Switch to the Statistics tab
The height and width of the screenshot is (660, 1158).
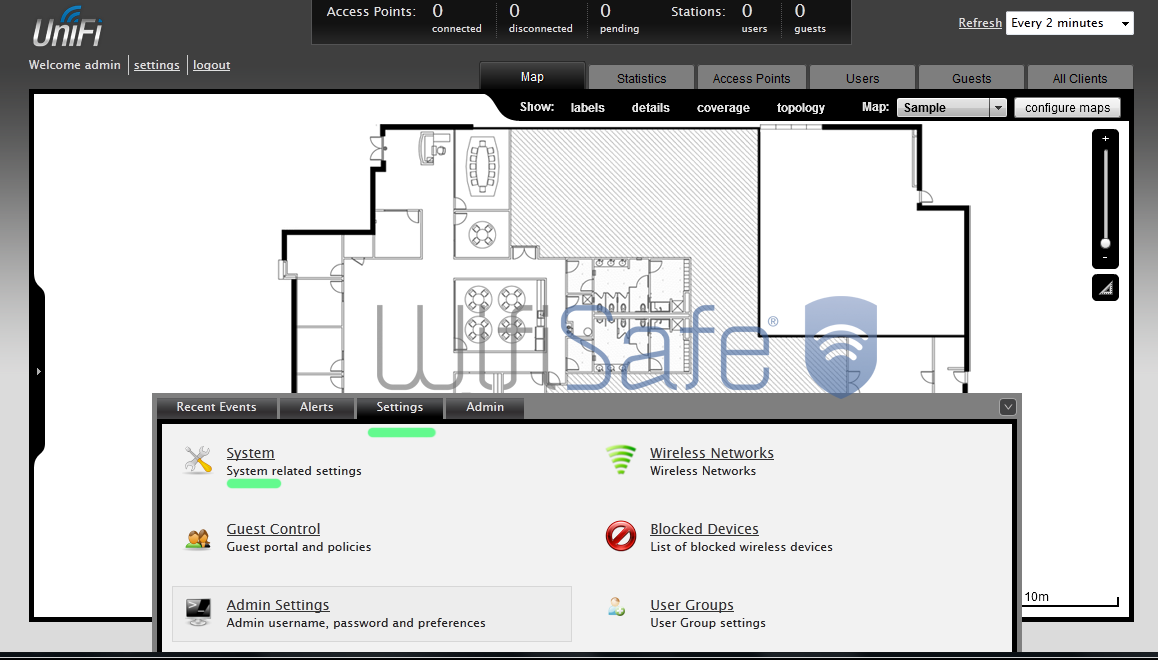641,78
